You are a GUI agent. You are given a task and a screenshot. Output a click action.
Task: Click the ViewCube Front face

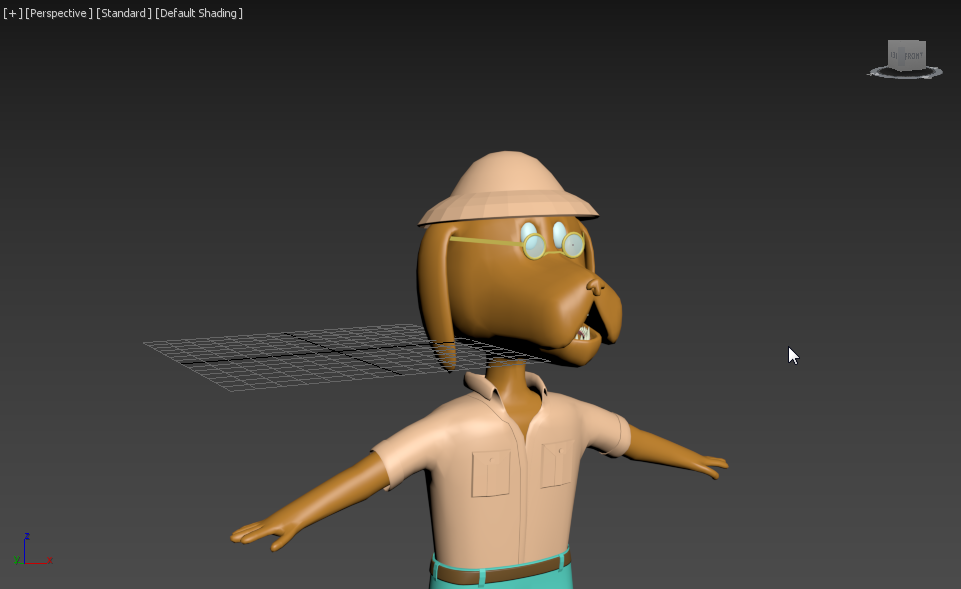click(913, 56)
